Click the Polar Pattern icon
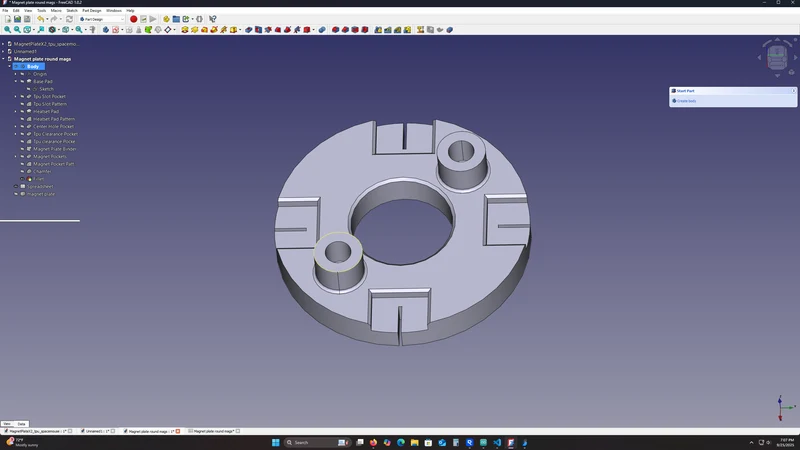 [397, 30]
